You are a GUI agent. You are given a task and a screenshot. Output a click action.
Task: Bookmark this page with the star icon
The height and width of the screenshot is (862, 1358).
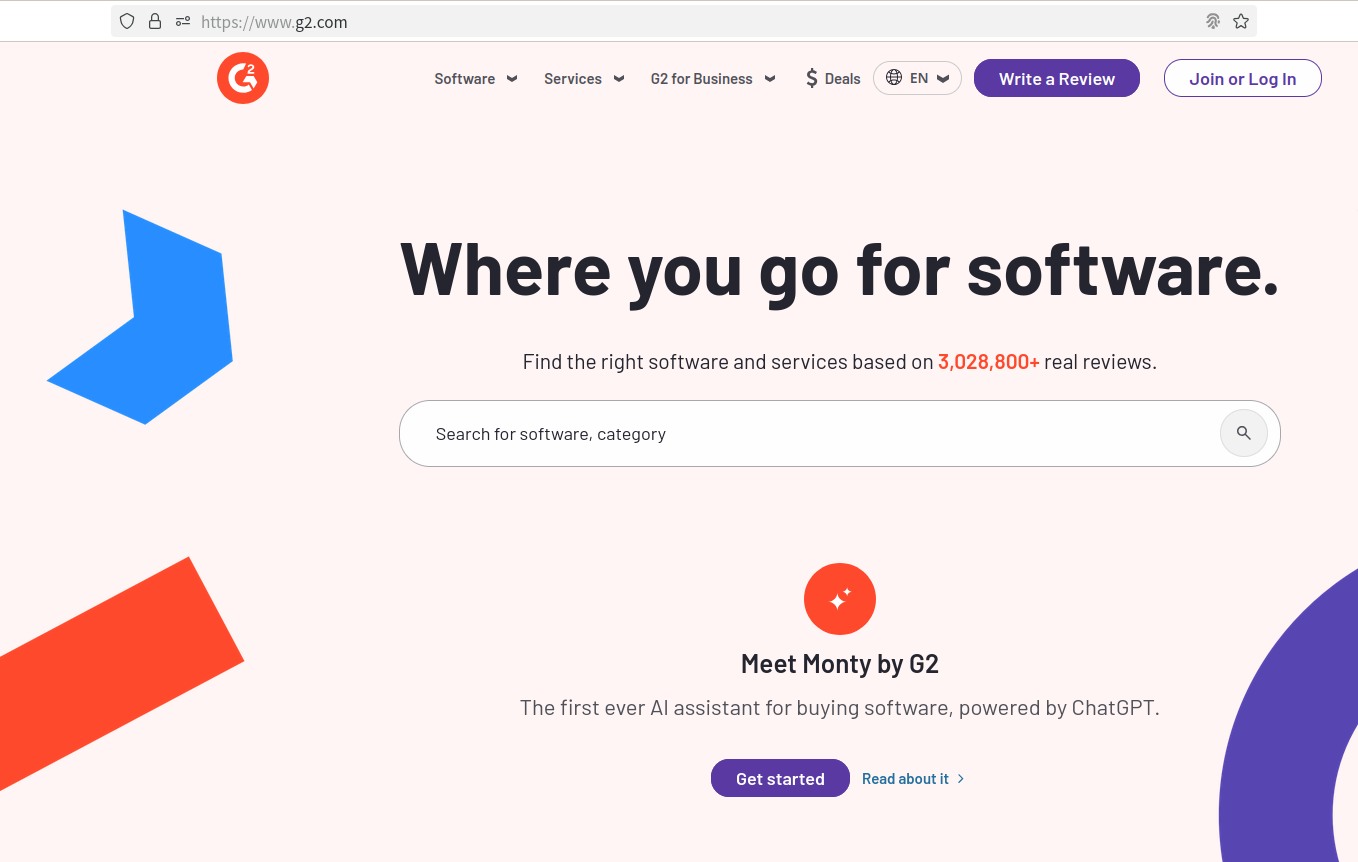point(1241,21)
